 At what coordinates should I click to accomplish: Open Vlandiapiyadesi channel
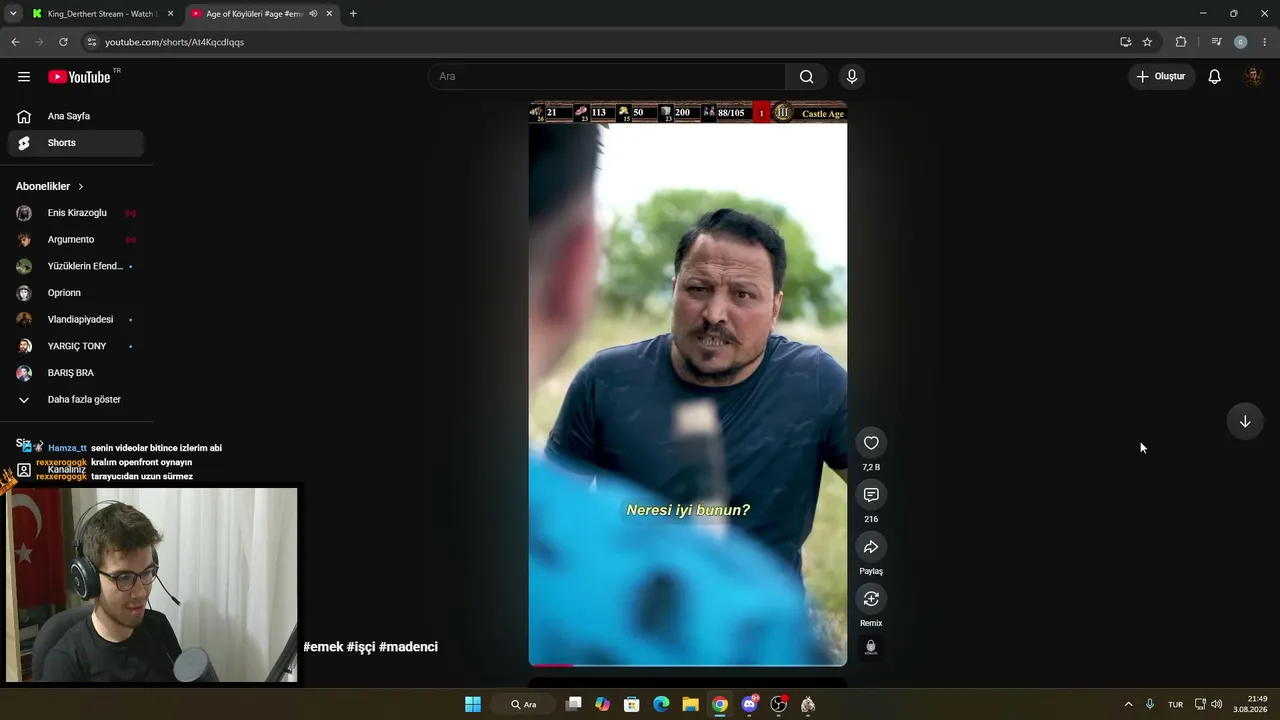click(x=76, y=320)
